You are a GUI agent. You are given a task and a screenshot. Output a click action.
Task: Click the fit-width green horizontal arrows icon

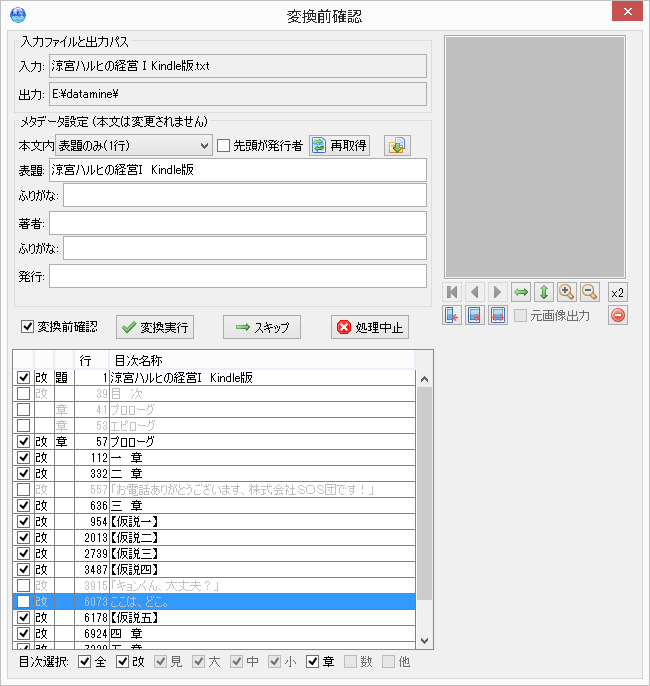[x=520, y=292]
